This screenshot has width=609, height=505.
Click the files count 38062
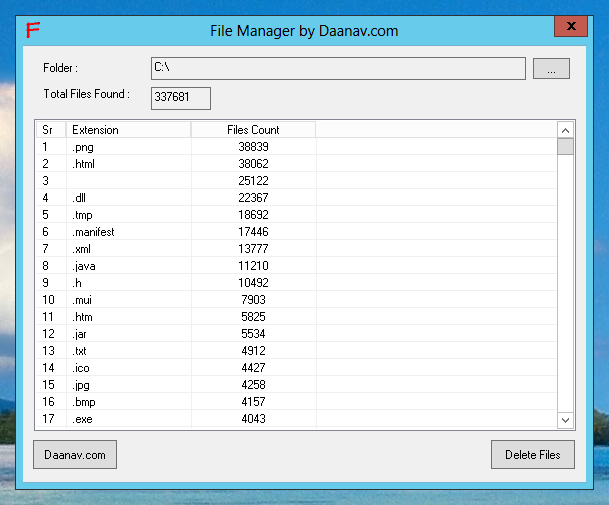click(x=253, y=164)
